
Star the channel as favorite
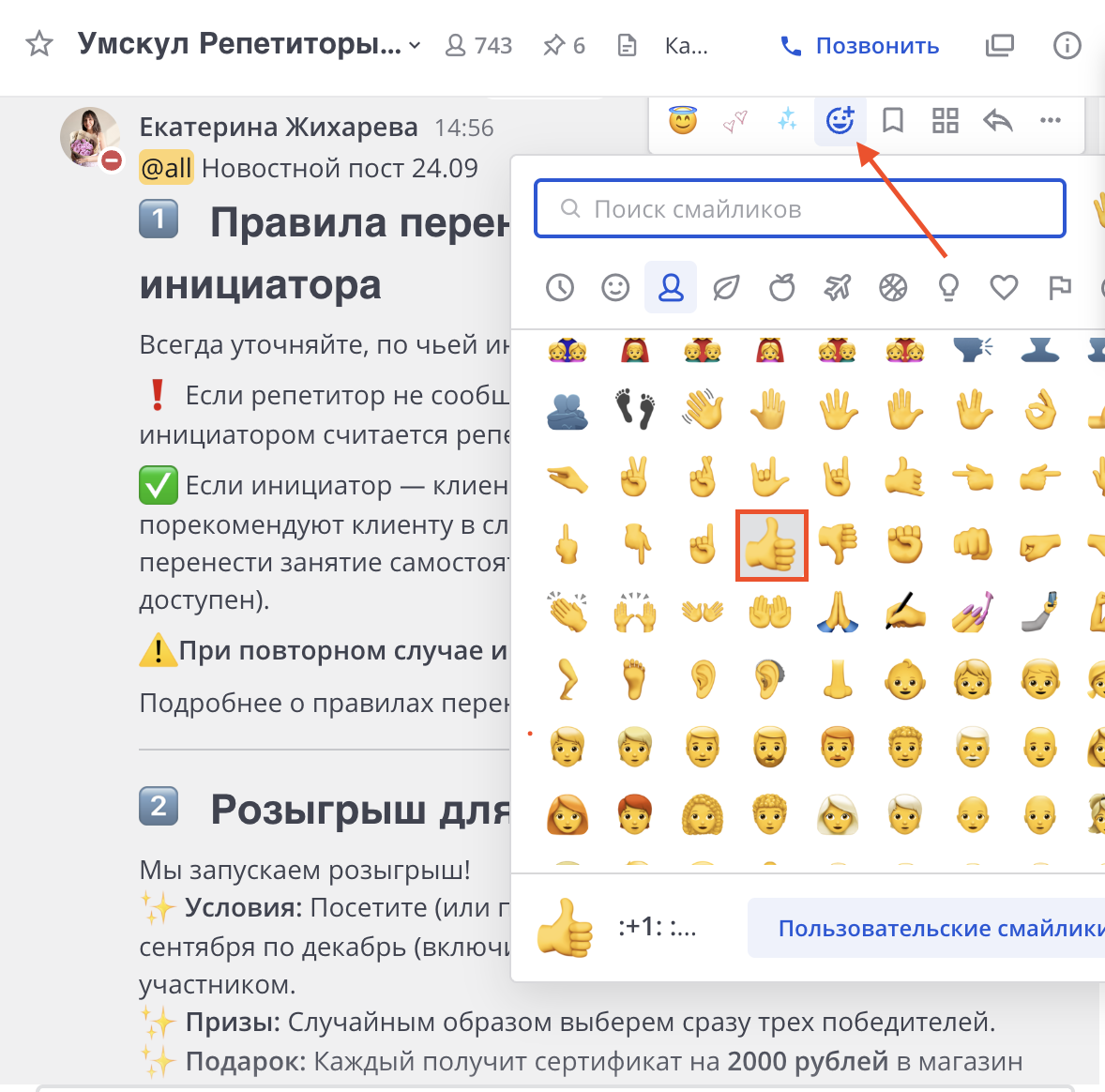tap(39, 44)
